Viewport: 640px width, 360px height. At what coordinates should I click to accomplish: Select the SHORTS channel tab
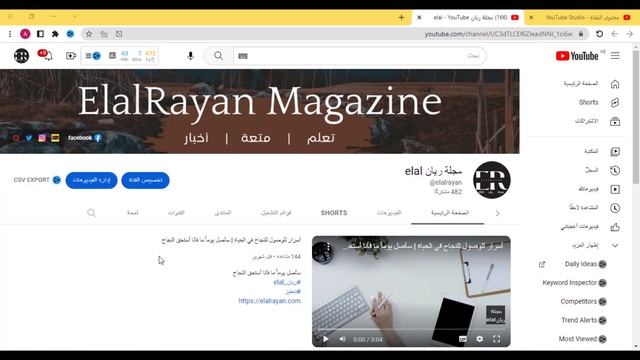pyautogui.click(x=334, y=213)
